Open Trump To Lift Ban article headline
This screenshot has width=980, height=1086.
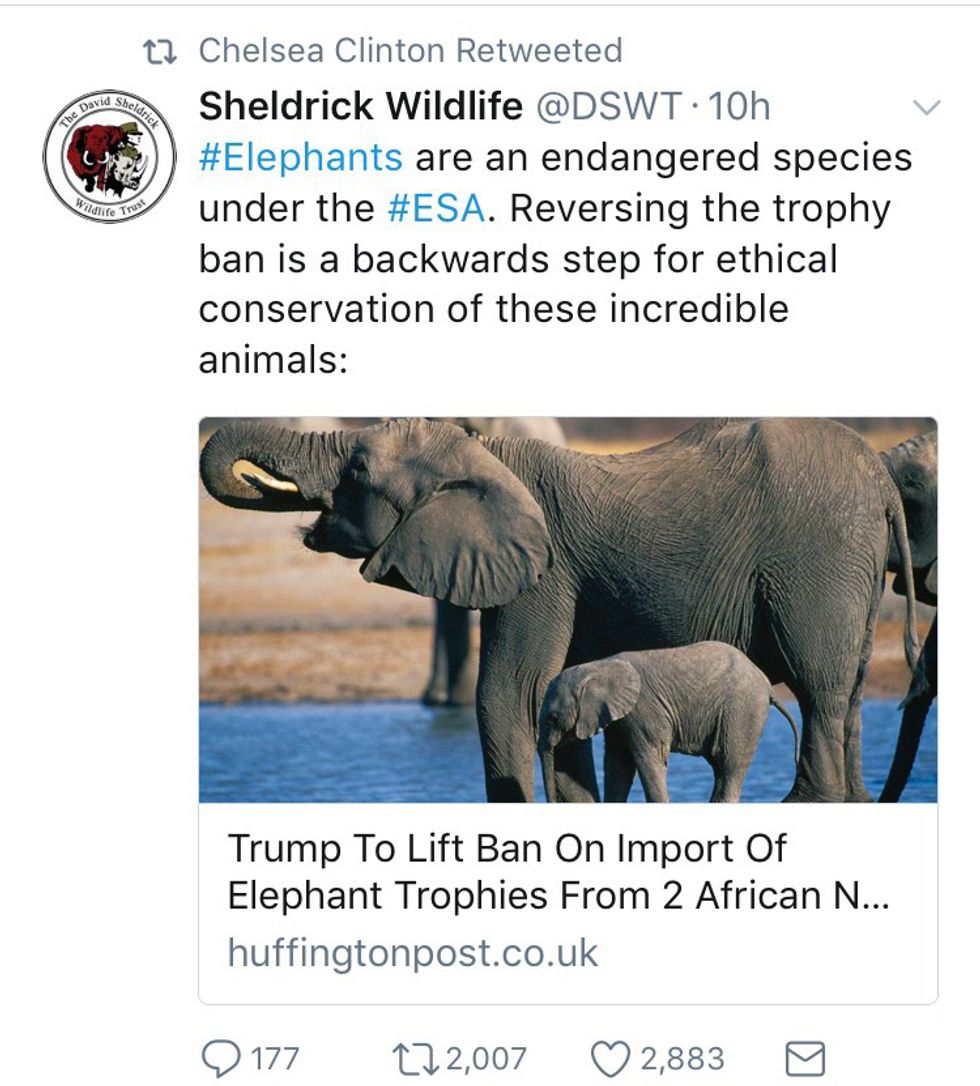(x=558, y=872)
